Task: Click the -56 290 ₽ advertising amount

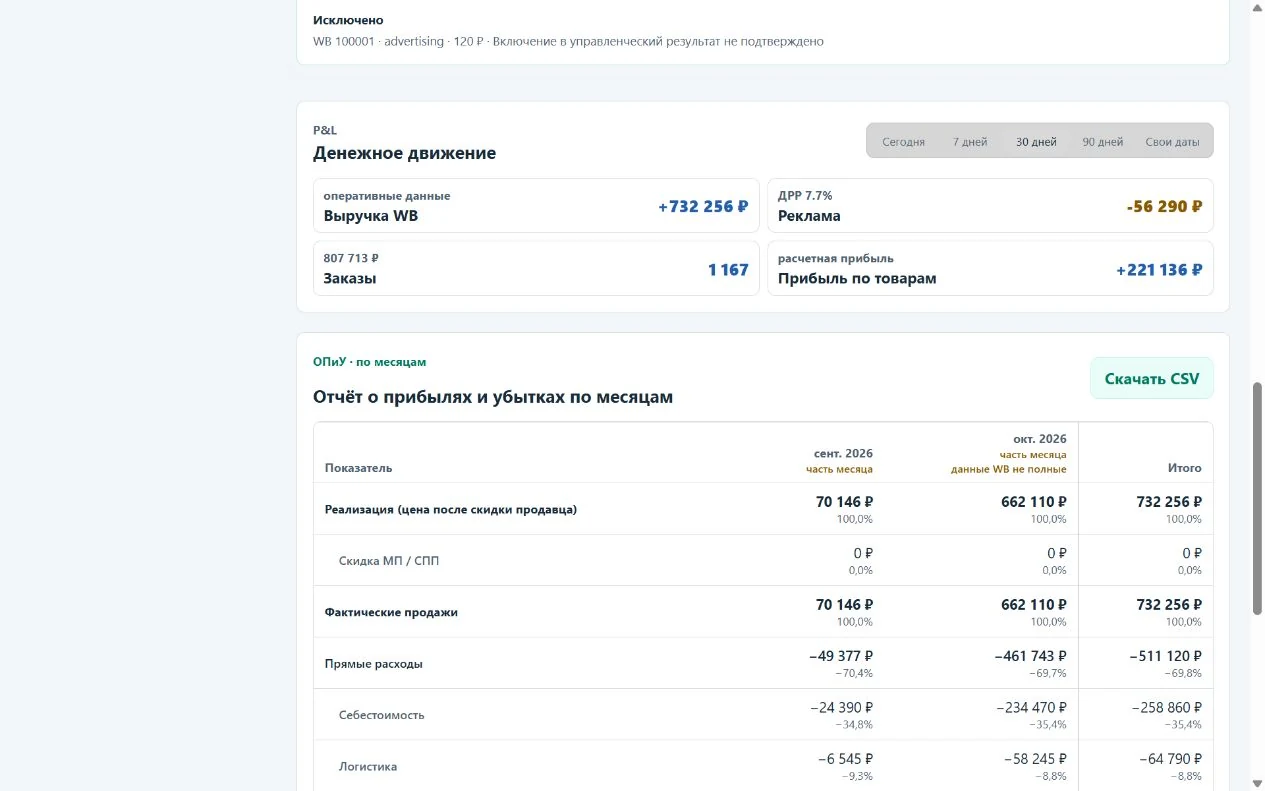Action: (1164, 207)
